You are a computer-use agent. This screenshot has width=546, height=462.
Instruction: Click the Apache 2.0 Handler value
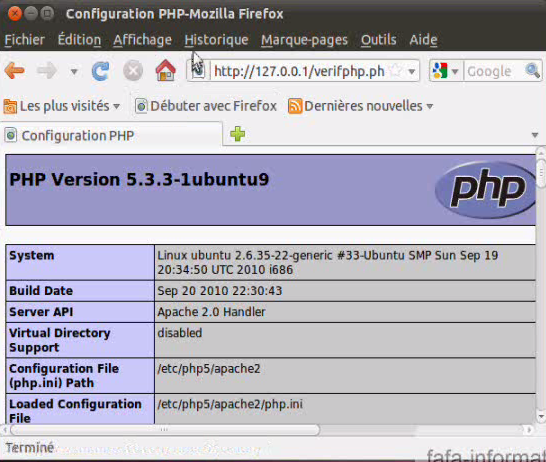[211, 312]
